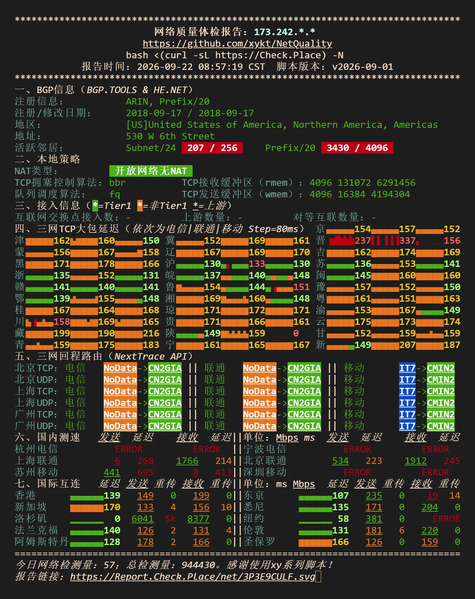Click 圣保罗 latency value 166
The height and width of the screenshot is (599, 475).
pos(340,542)
